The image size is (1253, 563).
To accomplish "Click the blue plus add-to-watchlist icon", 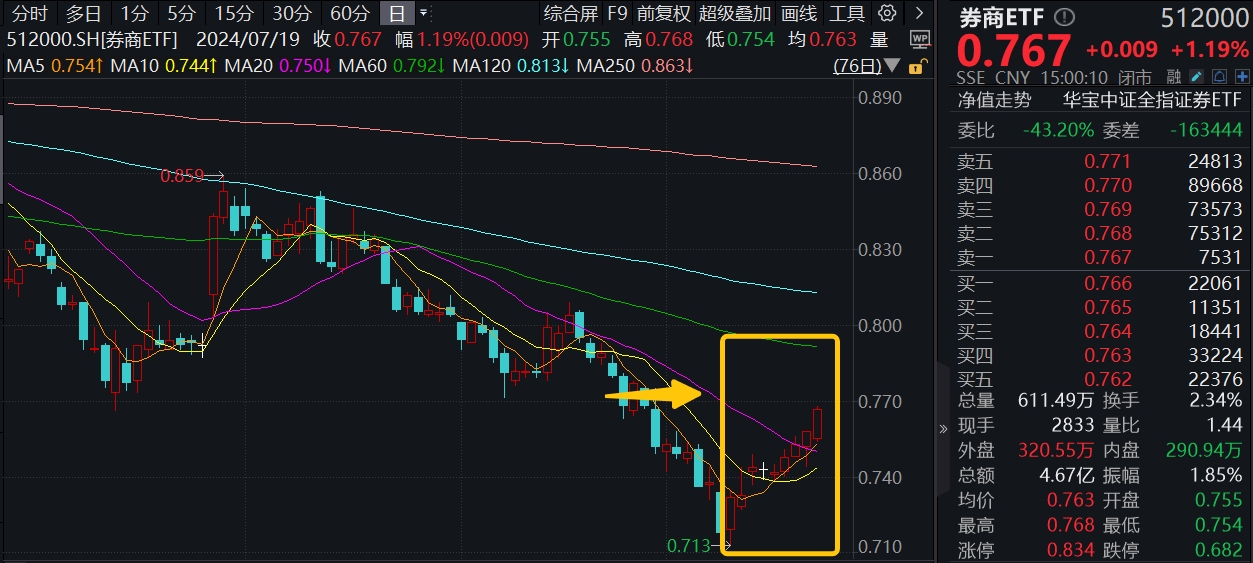I will pyautogui.click(x=1240, y=77).
